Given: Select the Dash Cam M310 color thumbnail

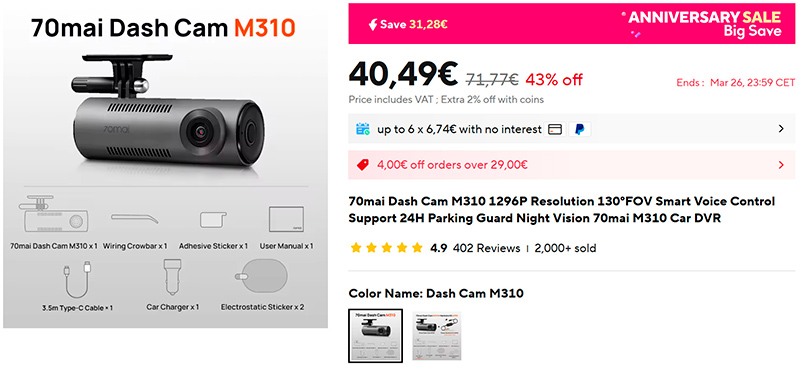Looking at the screenshot, I should coord(376,335).
